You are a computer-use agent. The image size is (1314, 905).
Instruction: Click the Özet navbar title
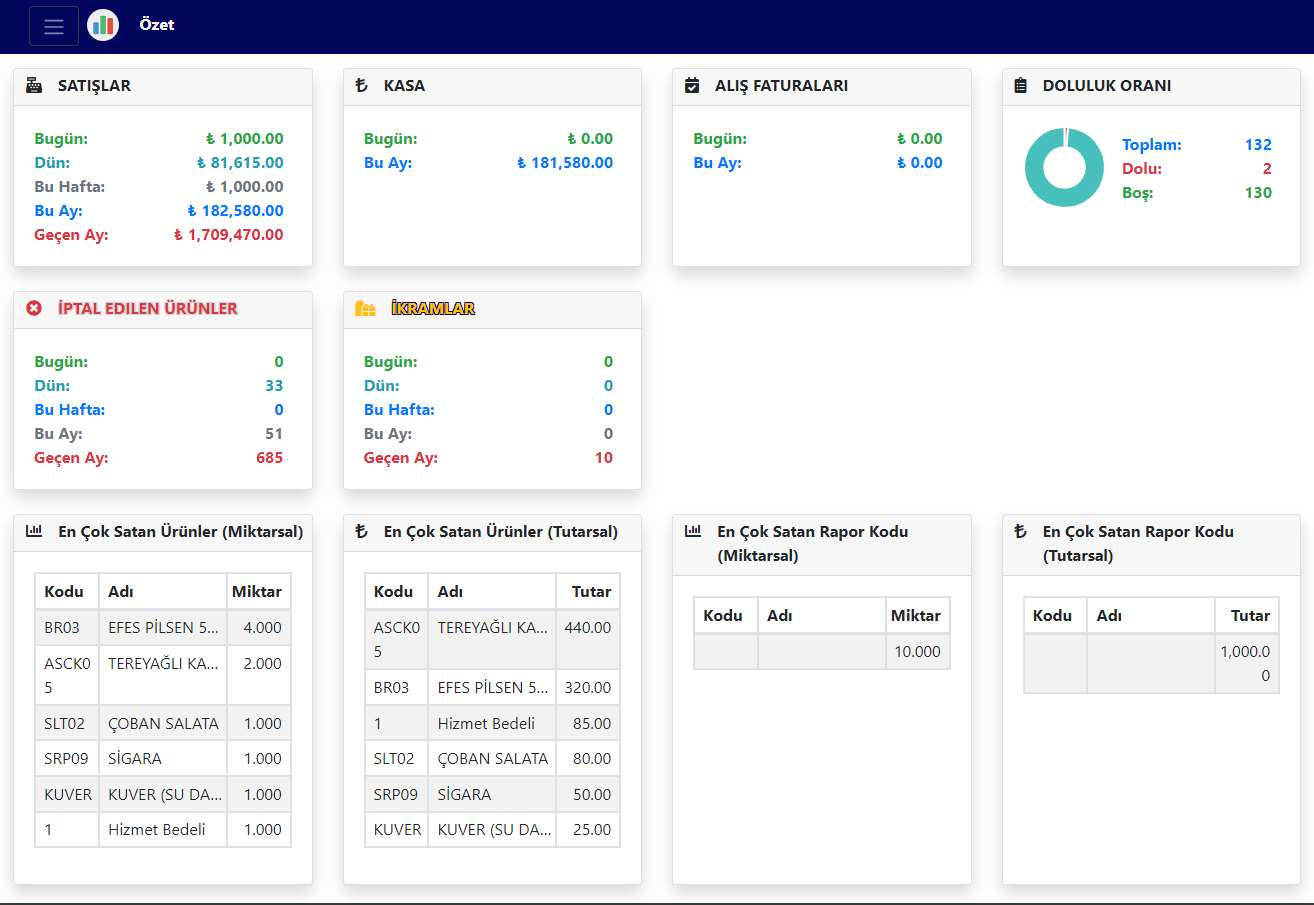tap(157, 25)
